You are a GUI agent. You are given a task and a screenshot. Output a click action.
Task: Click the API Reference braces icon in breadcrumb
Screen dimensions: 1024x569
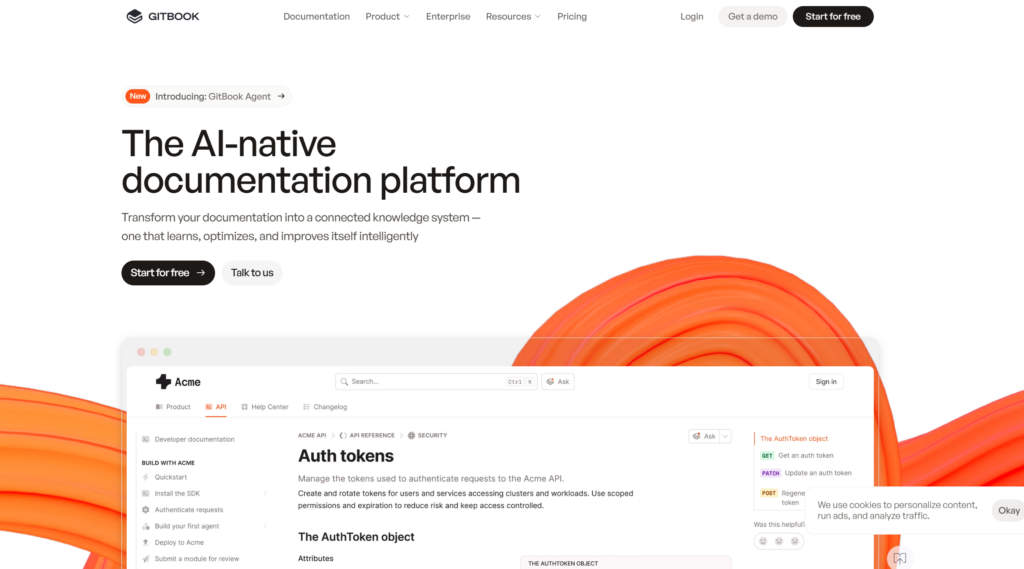(x=343, y=436)
